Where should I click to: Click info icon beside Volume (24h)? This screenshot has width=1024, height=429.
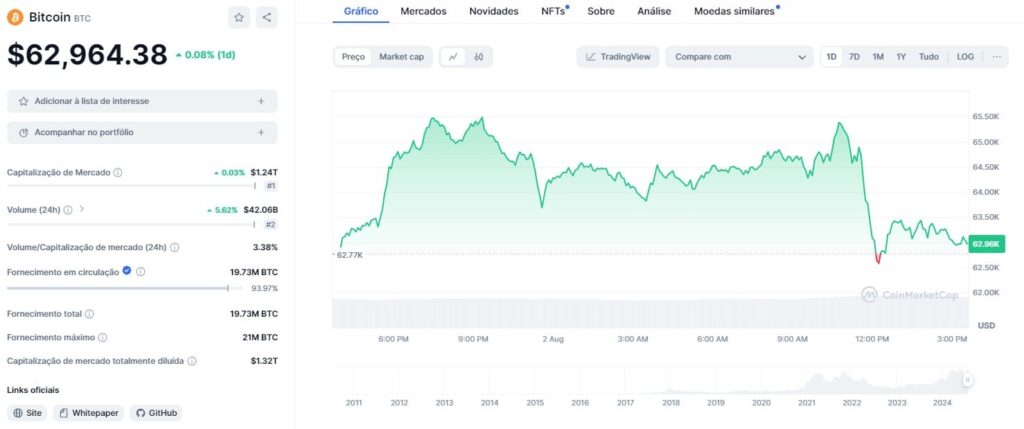pos(68,210)
